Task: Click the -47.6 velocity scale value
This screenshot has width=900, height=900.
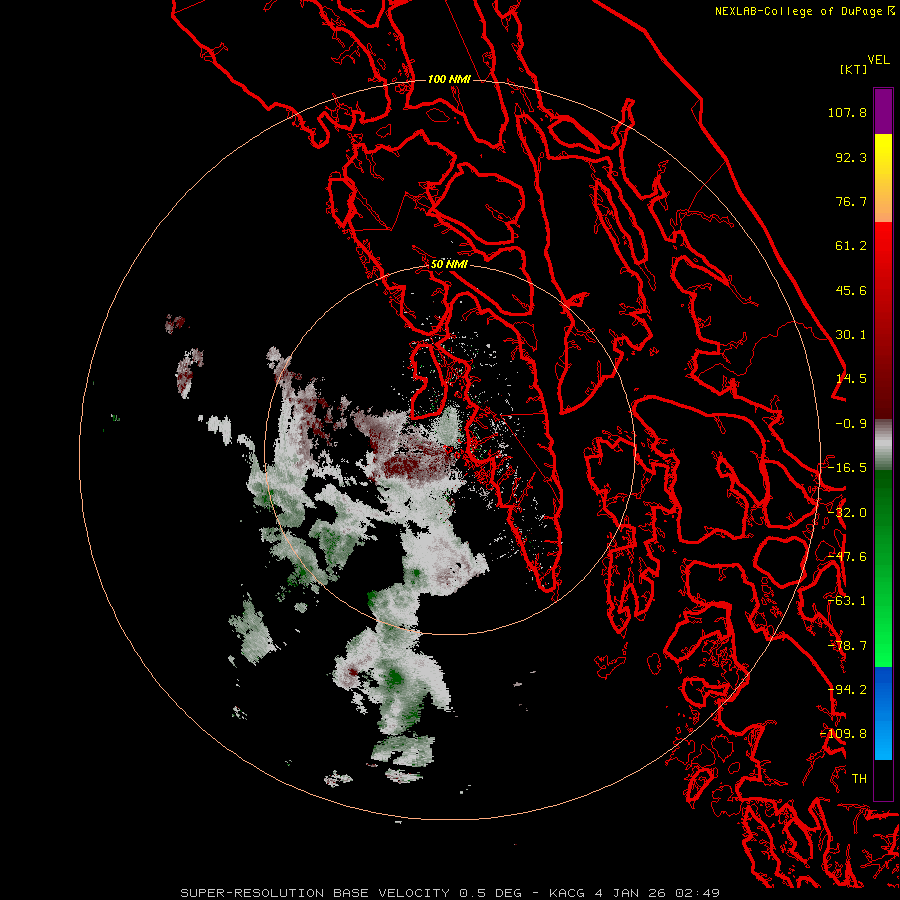Action: 847,557
